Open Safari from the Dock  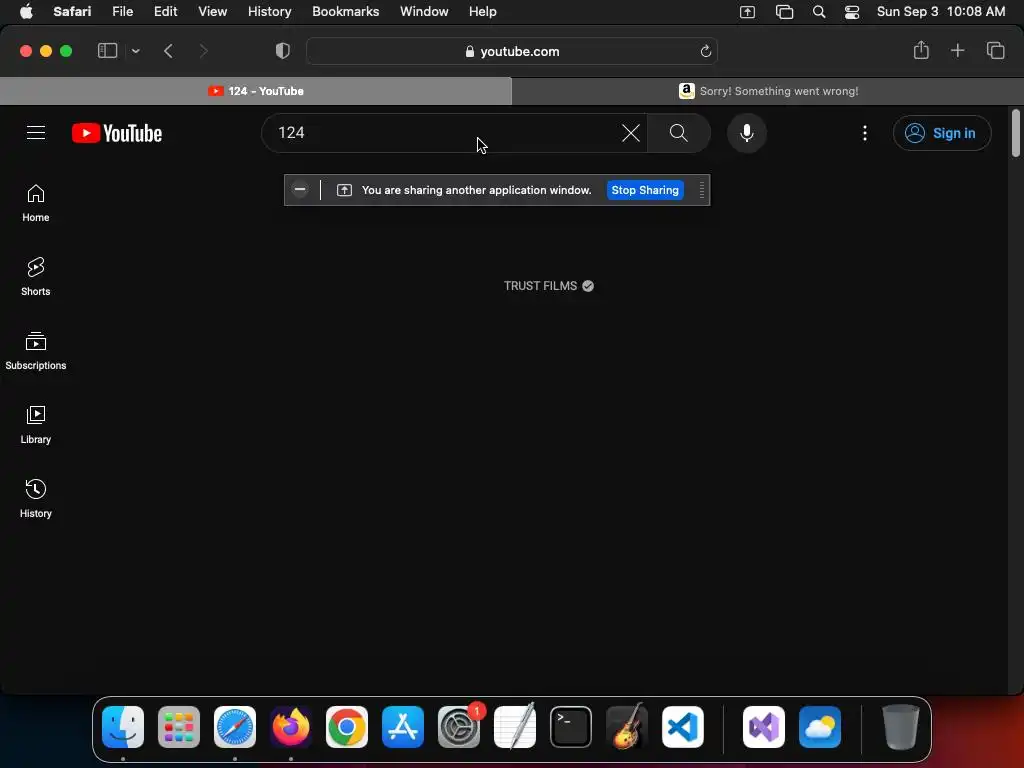[x=235, y=727]
